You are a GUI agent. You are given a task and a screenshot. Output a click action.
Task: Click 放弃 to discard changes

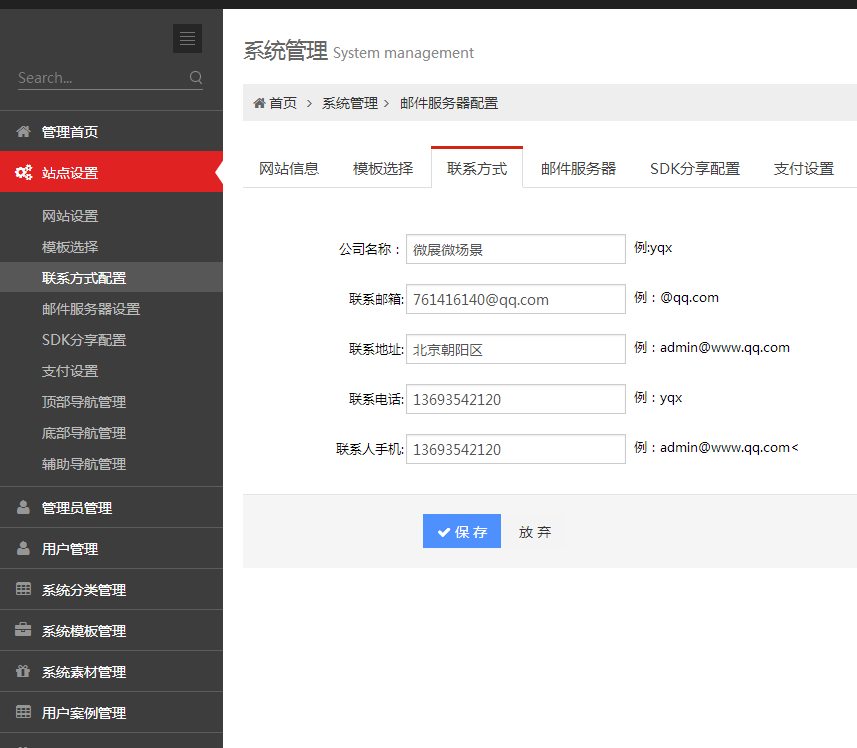click(535, 531)
